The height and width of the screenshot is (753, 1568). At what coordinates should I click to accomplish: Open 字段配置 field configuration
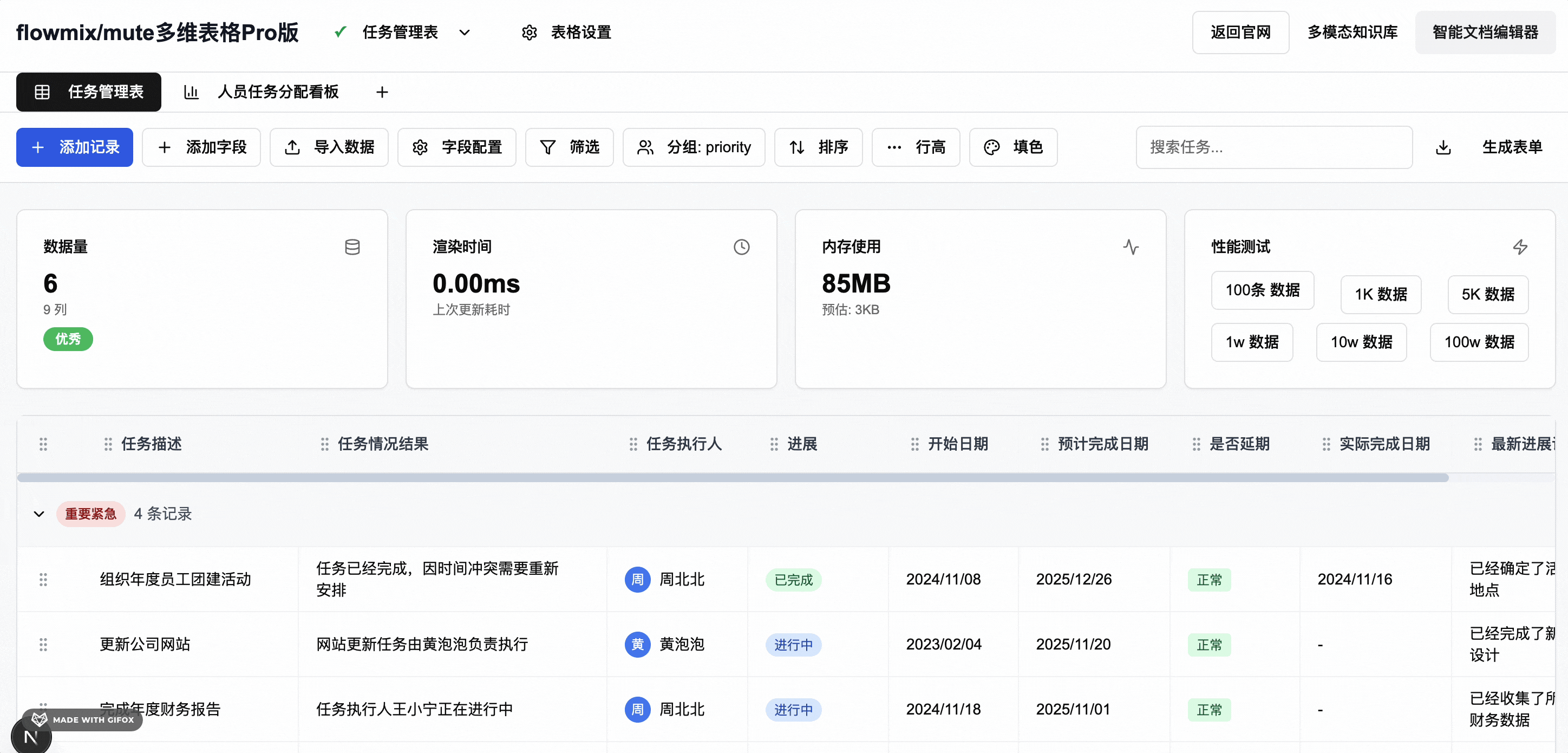(x=456, y=147)
